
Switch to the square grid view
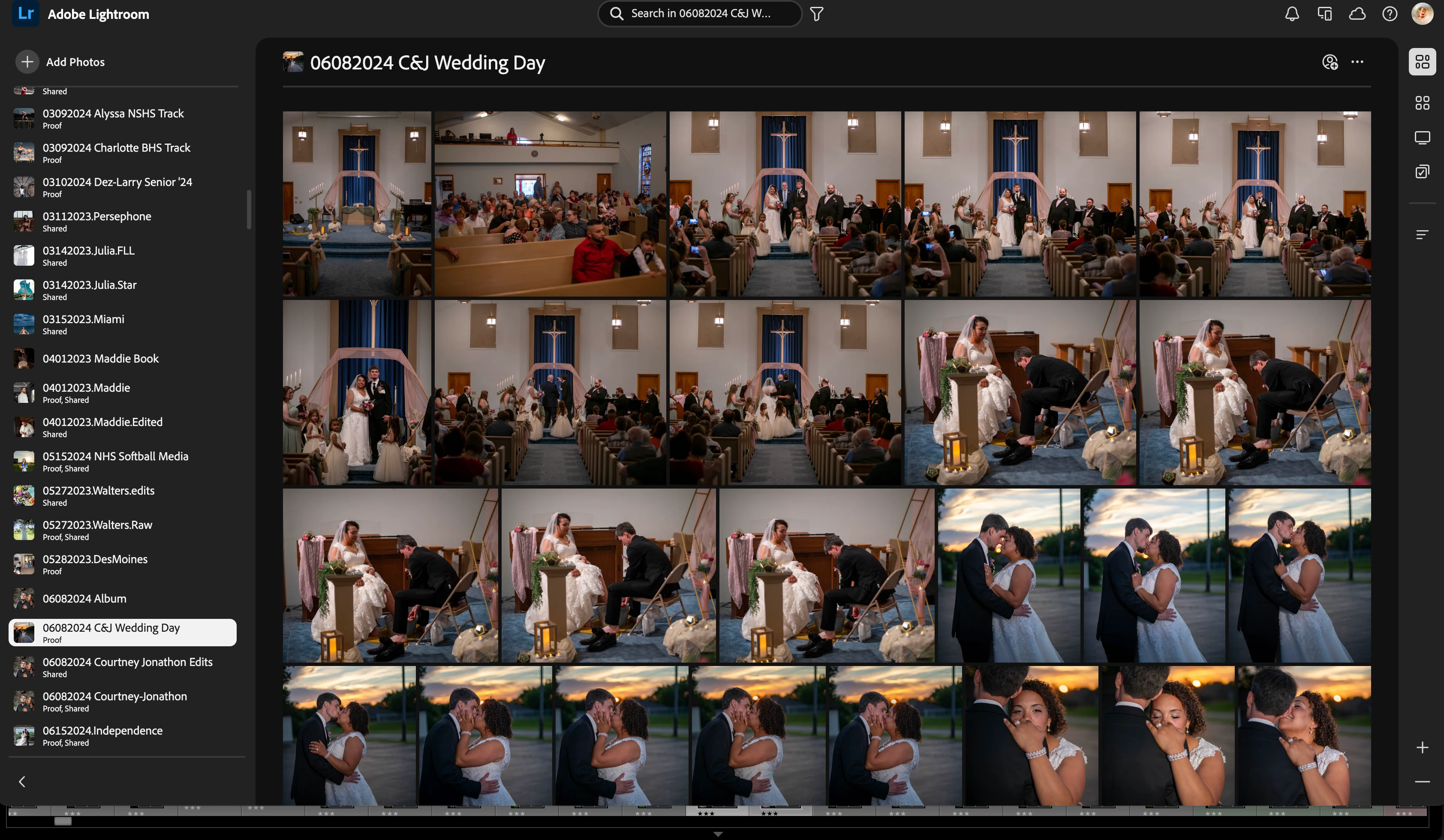tap(1422, 103)
